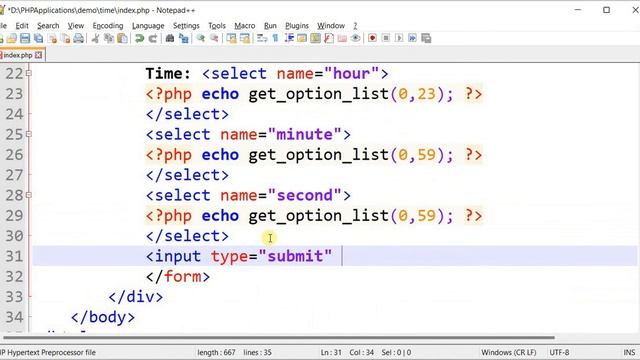This screenshot has height=360, width=640.
Task: Collapse the fold marker on line 25
Action: [x=29, y=134]
